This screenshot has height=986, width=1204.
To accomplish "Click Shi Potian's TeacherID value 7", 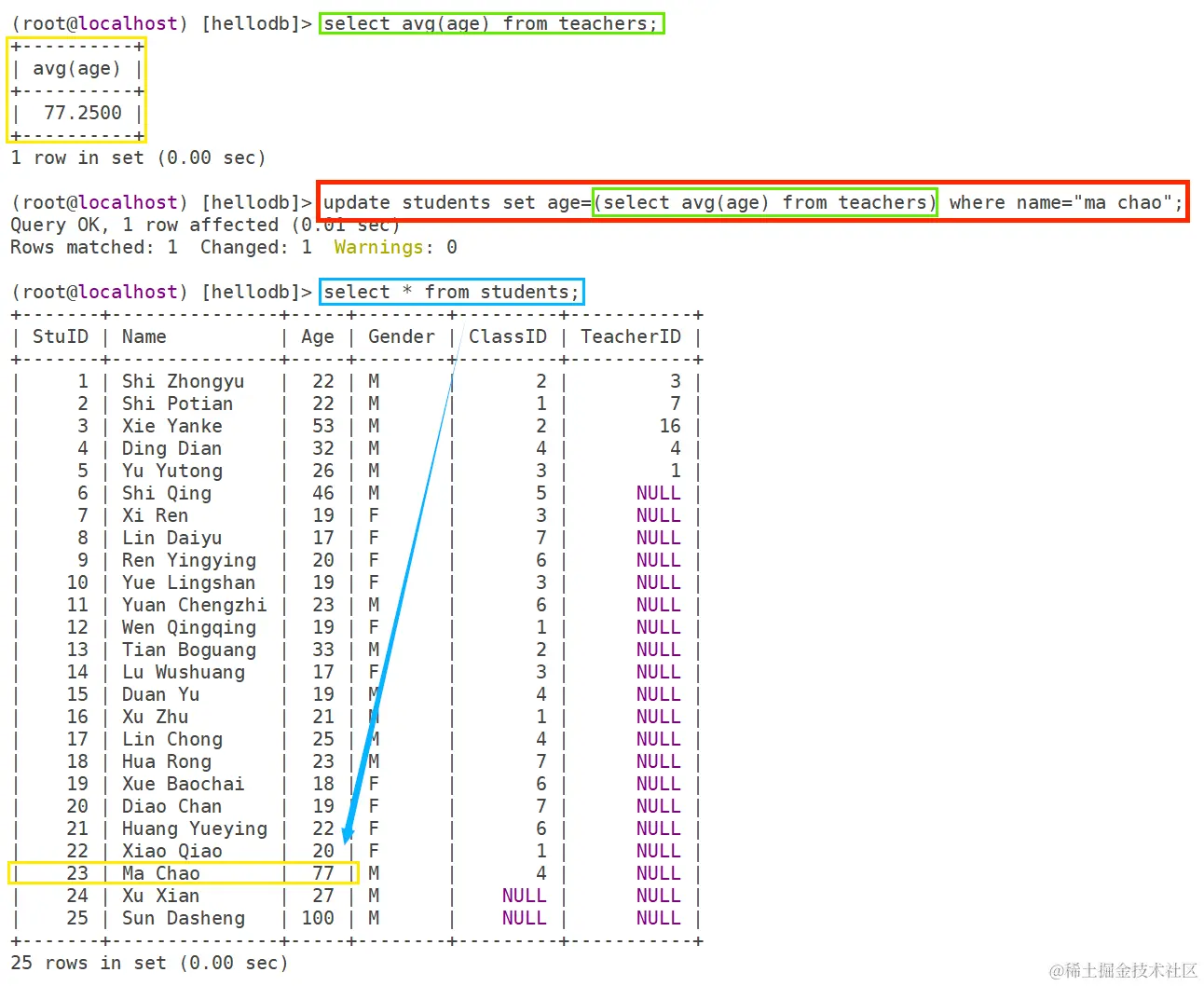I will pos(676,404).
